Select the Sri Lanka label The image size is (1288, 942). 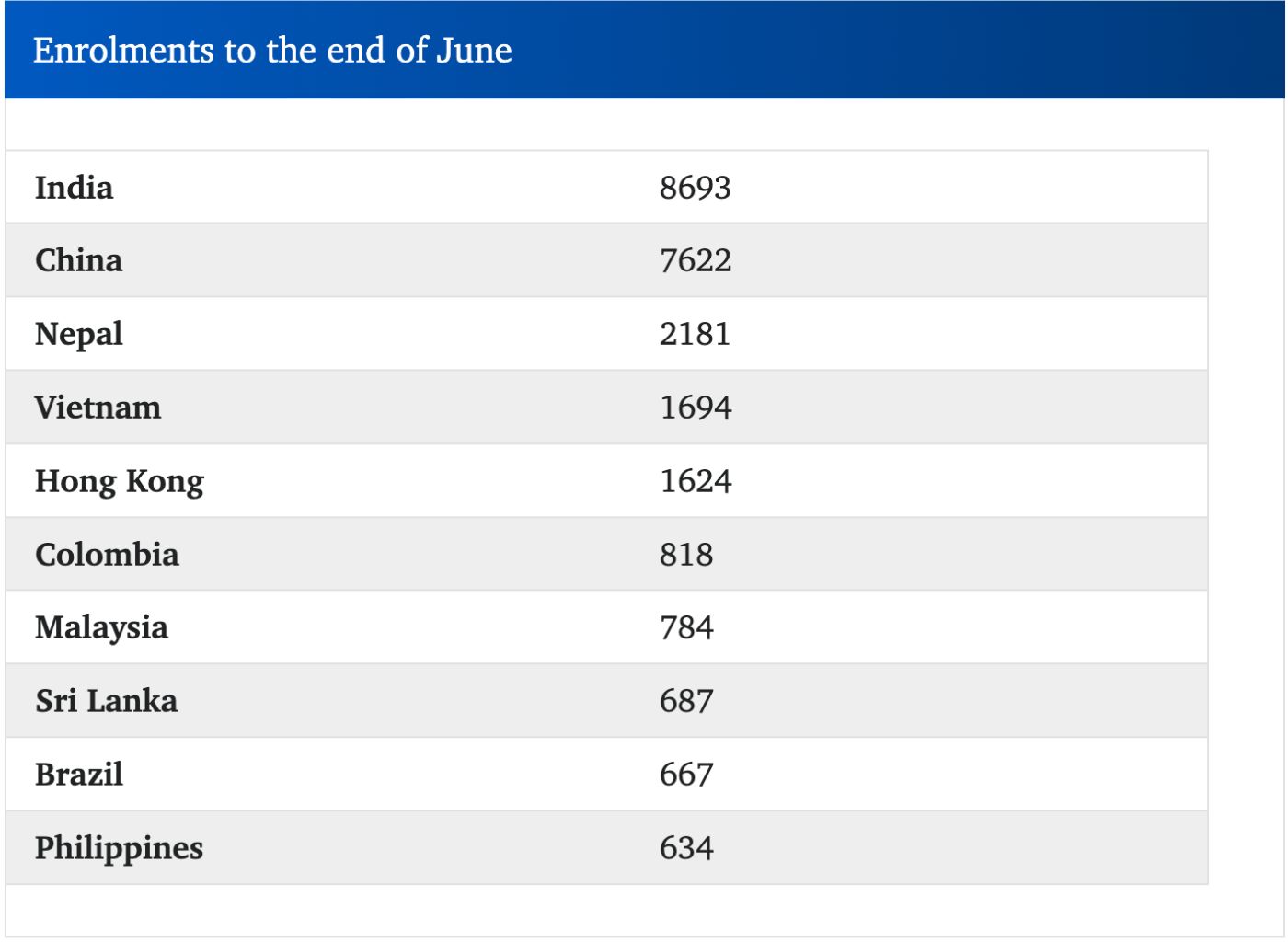click(x=106, y=701)
